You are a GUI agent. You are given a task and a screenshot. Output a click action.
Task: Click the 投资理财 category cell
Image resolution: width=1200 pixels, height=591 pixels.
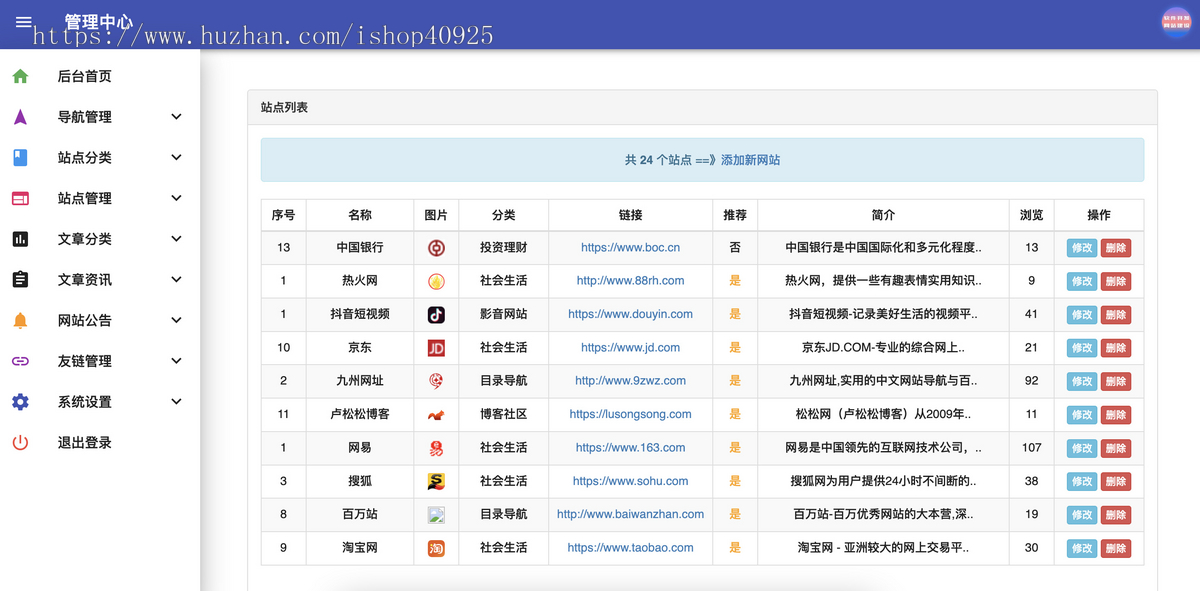tap(503, 247)
